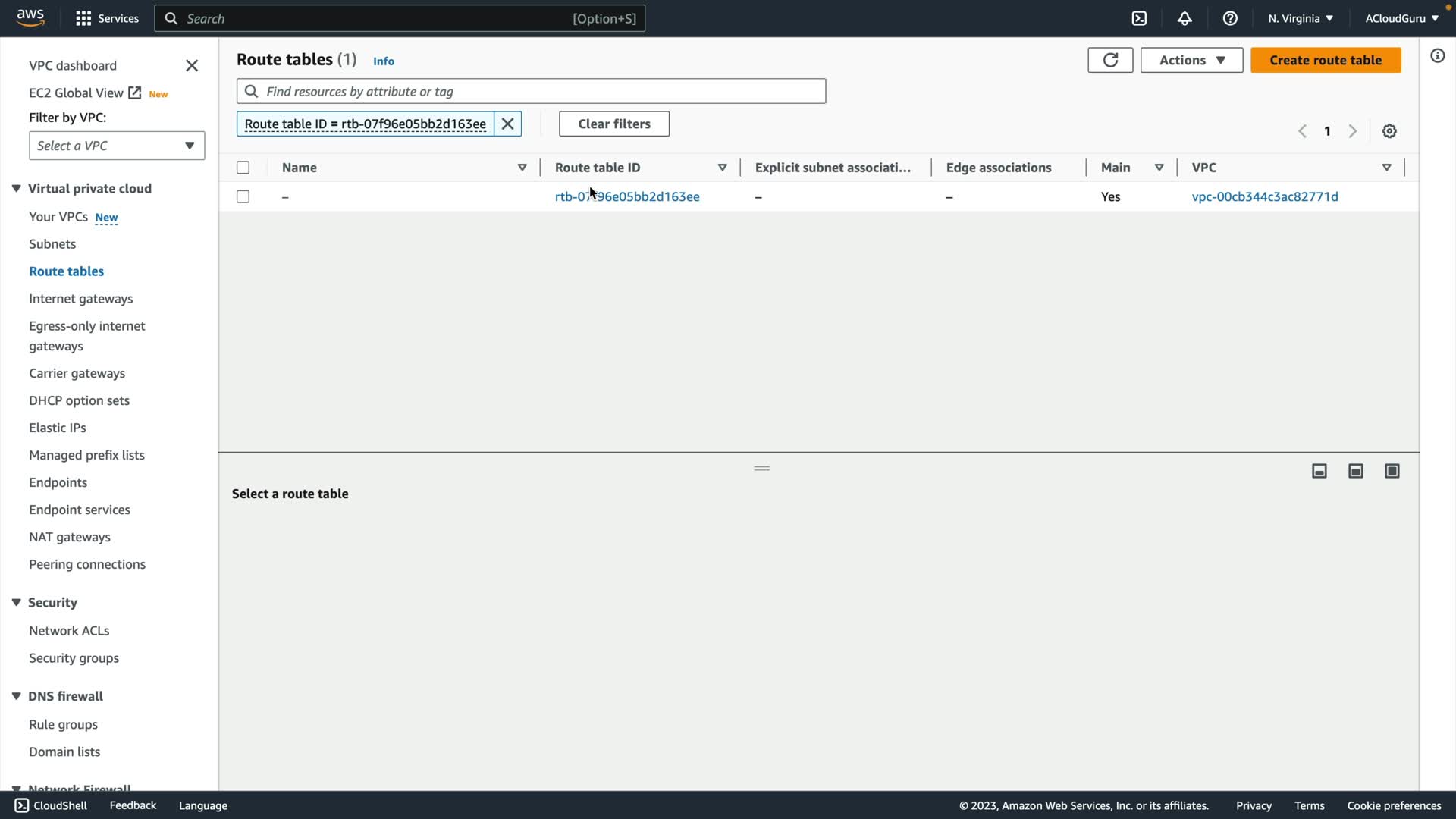Close the VPC sidebar navigation
The image size is (1456, 819).
(x=192, y=66)
